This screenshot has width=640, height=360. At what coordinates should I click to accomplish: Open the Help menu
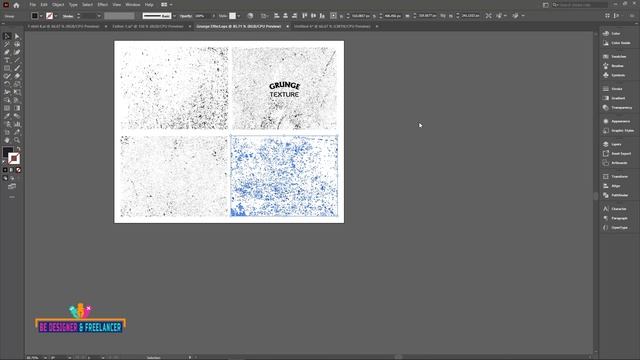click(x=149, y=4)
